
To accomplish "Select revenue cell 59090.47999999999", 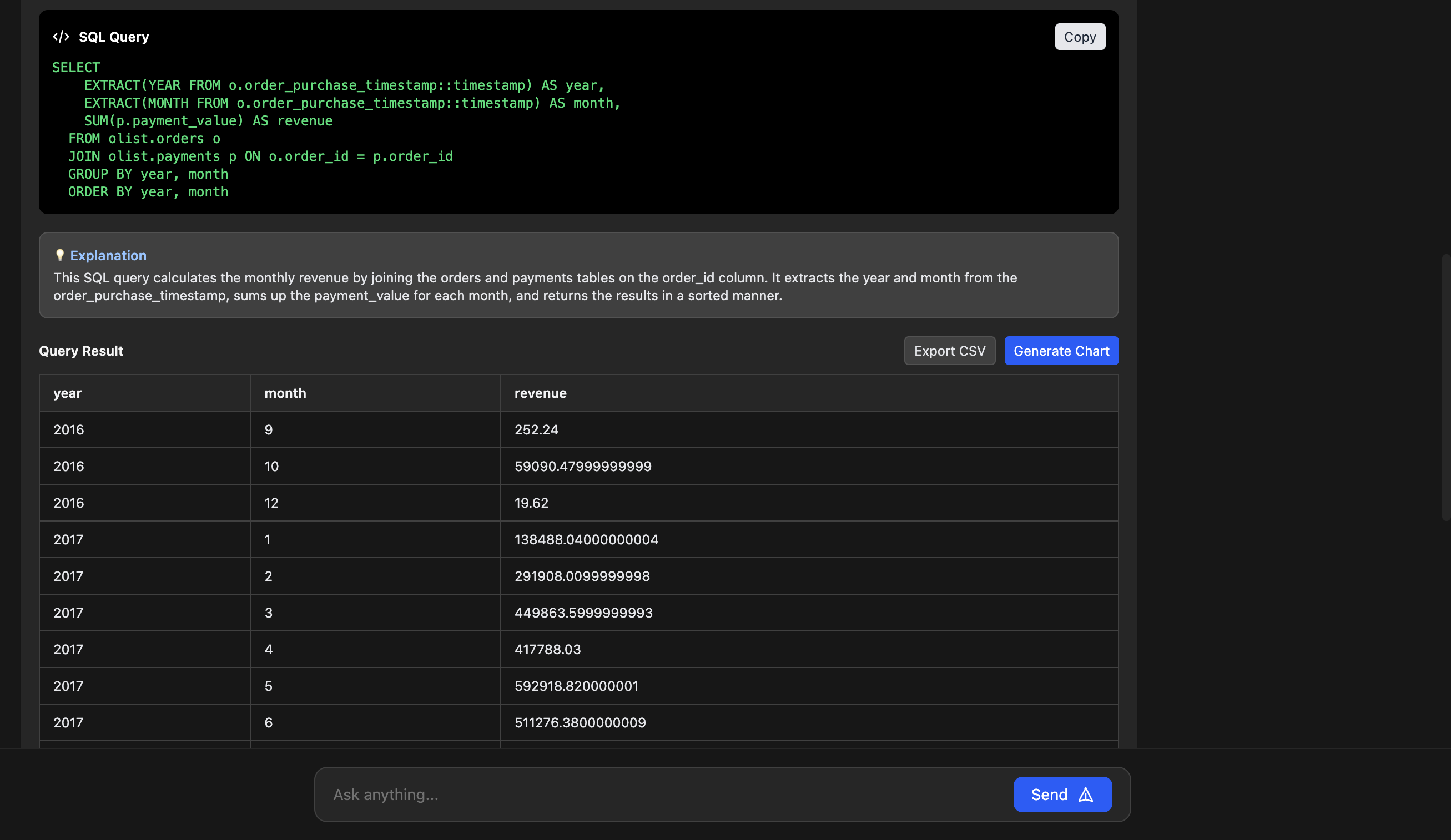I will 809,466.
